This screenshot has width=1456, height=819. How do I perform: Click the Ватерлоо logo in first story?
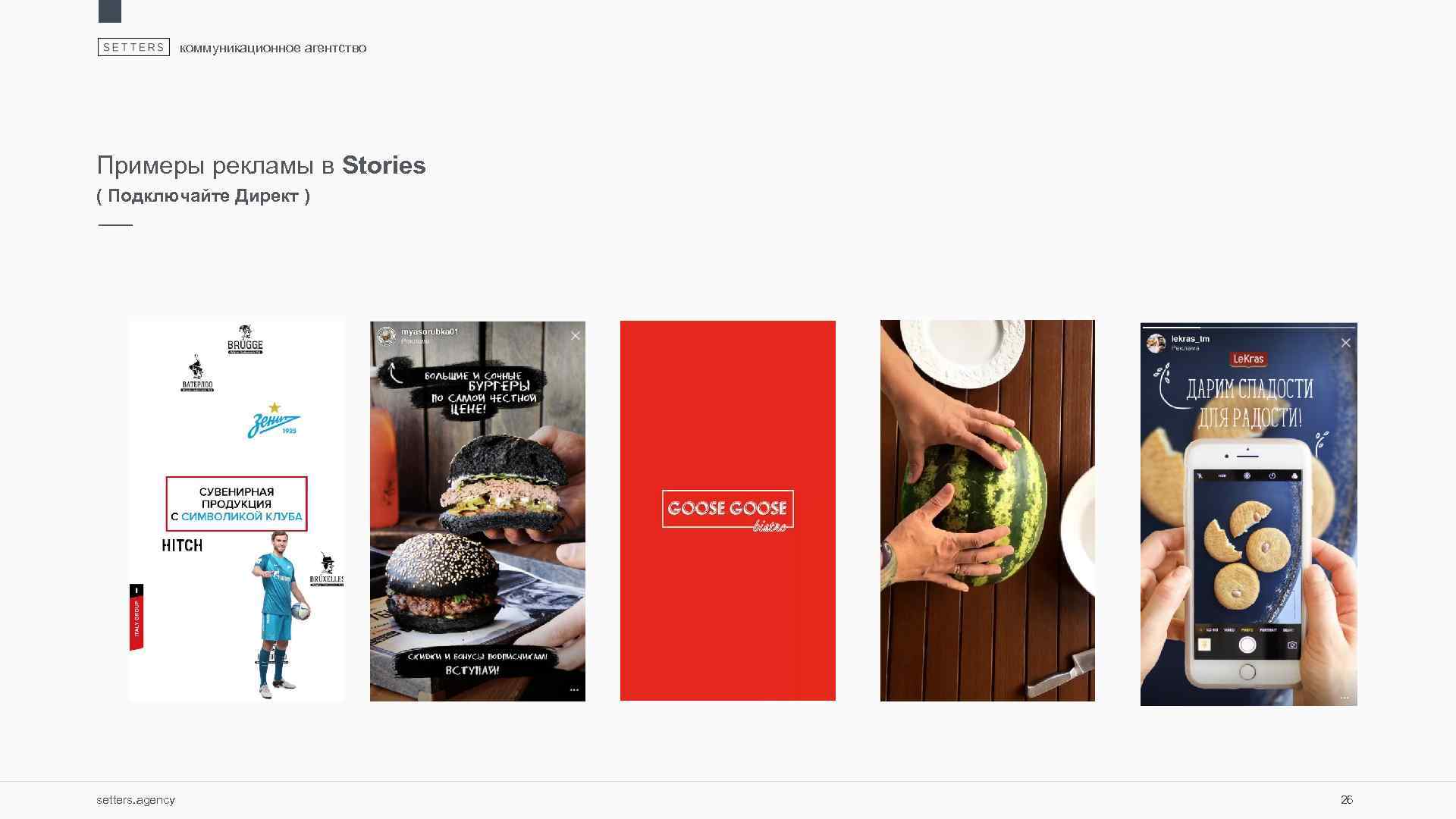(x=197, y=372)
